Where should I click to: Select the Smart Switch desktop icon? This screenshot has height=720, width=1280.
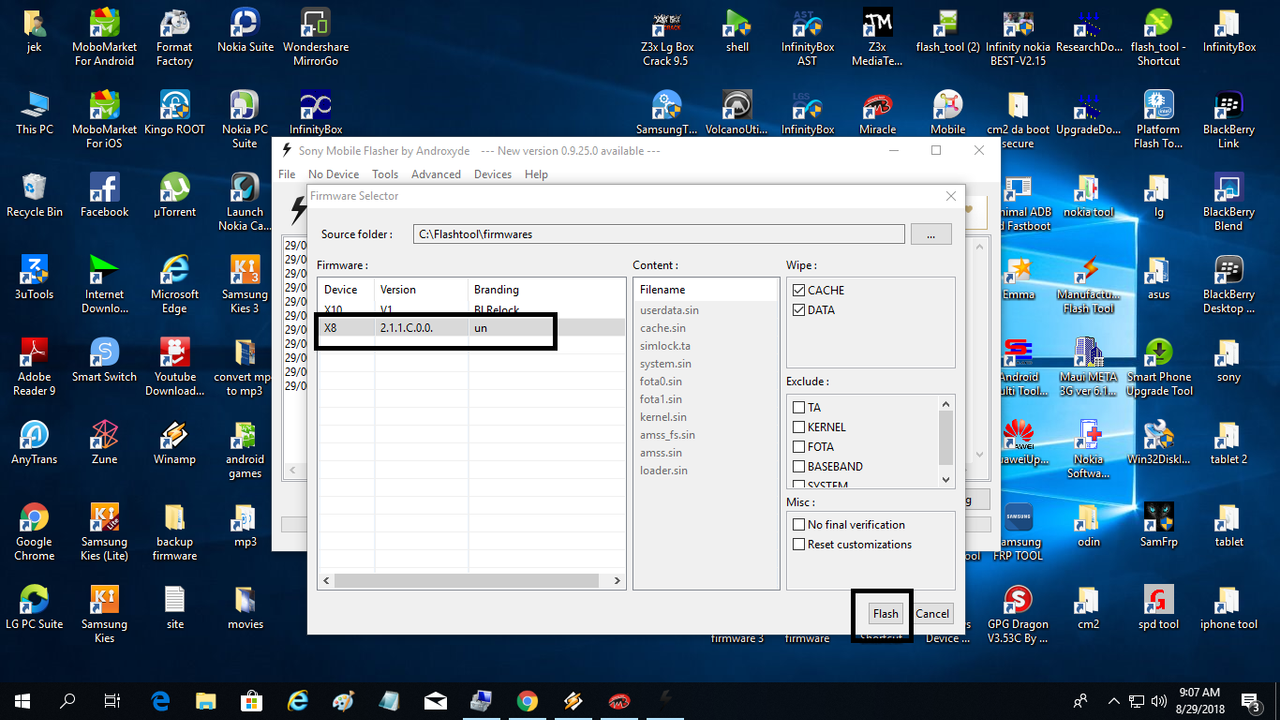[x=104, y=360]
